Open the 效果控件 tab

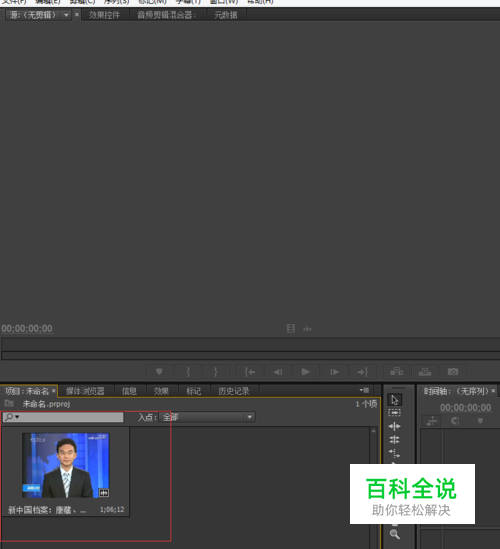coord(104,15)
